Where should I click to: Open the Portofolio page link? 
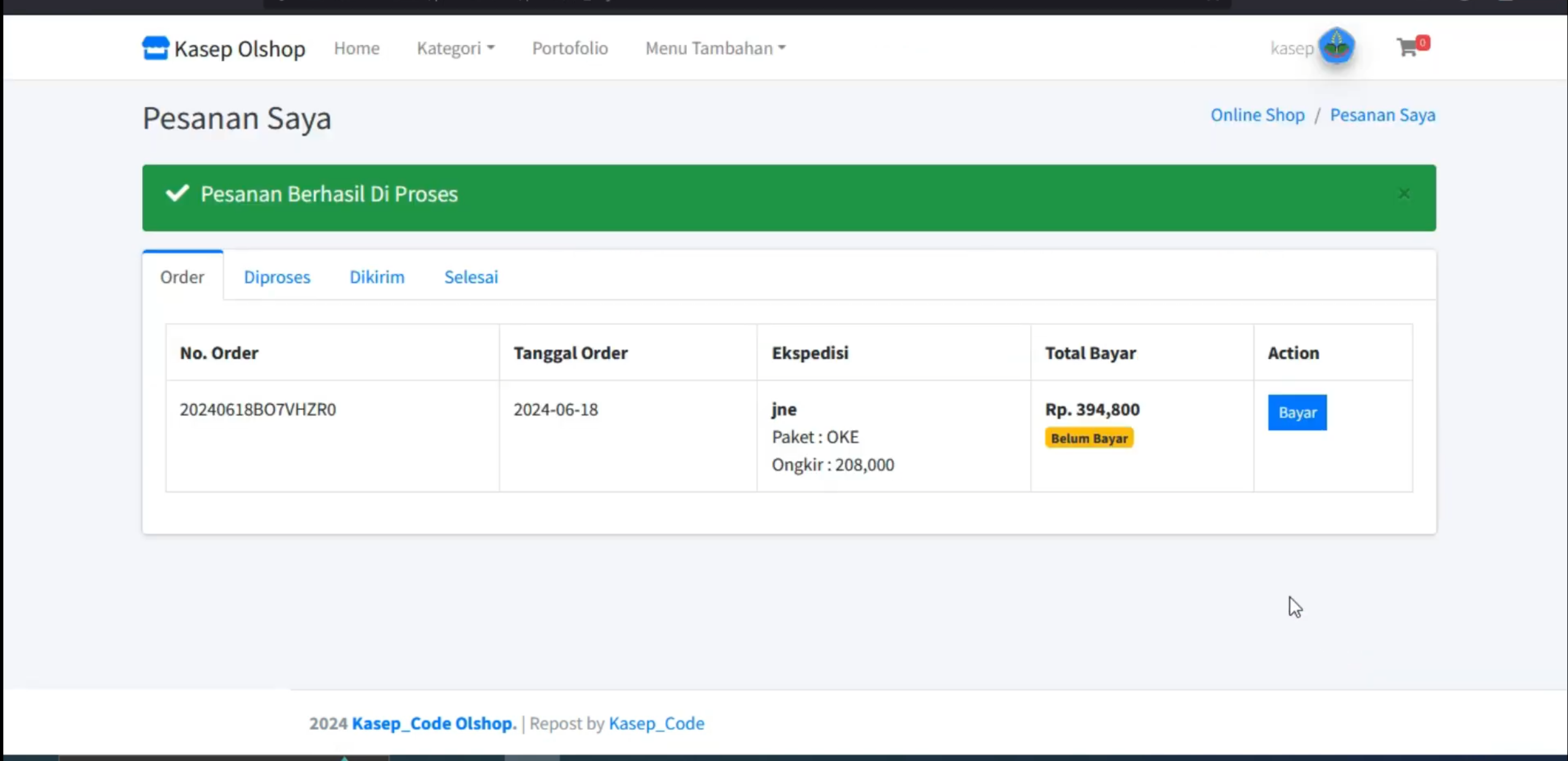(x=569, y=48)
